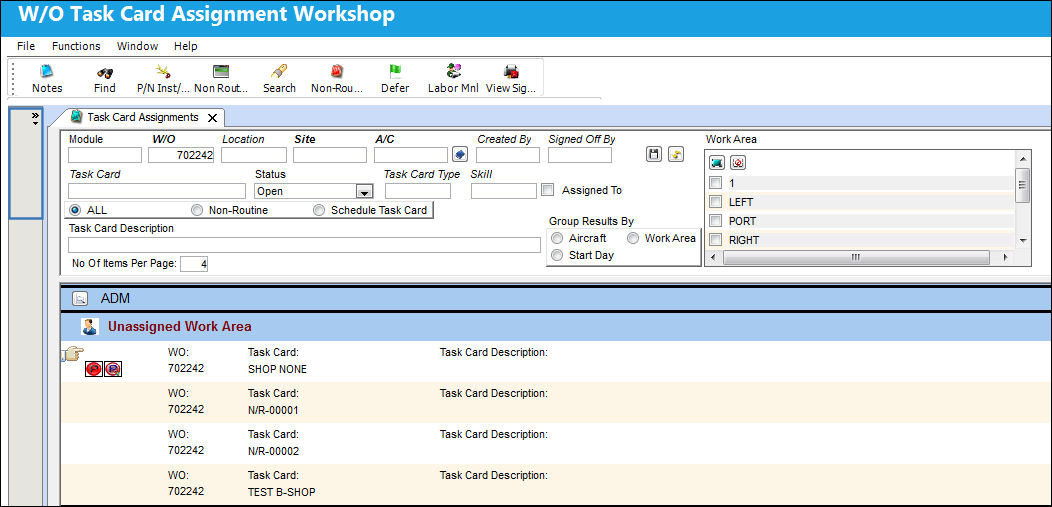Click the Task Card input field
This screenshot has height=507, width=1052.
pos(157,190)
